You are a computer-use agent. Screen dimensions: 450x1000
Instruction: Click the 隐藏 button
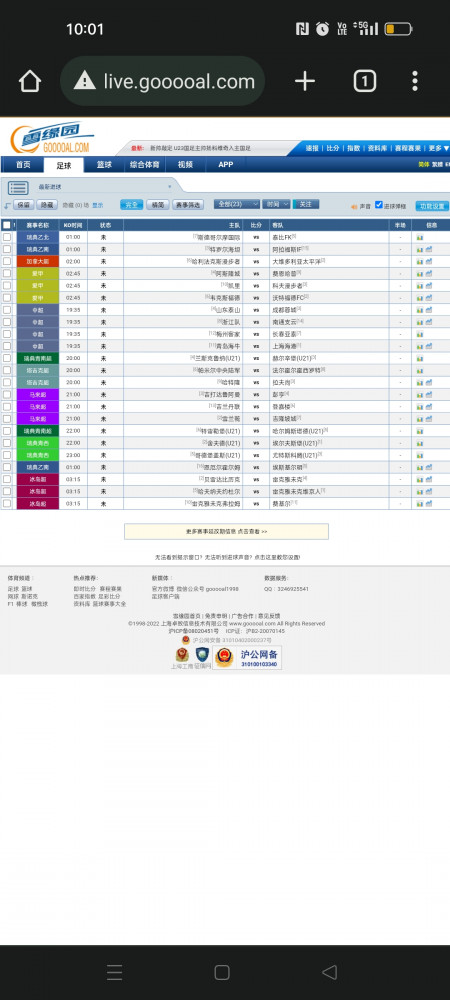pyautogui.click(x=47, y=205)
